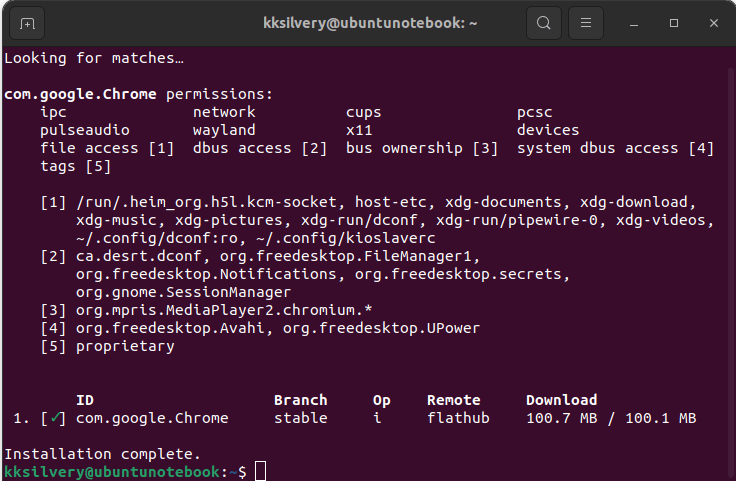Click 'system dbus access [4]' text
This screenshot has height=481, width=736.
615,148
